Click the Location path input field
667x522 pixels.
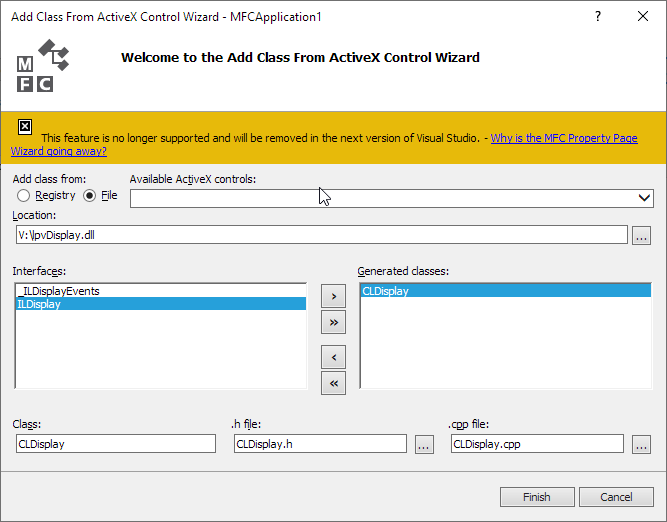click(x=322, y=235)
